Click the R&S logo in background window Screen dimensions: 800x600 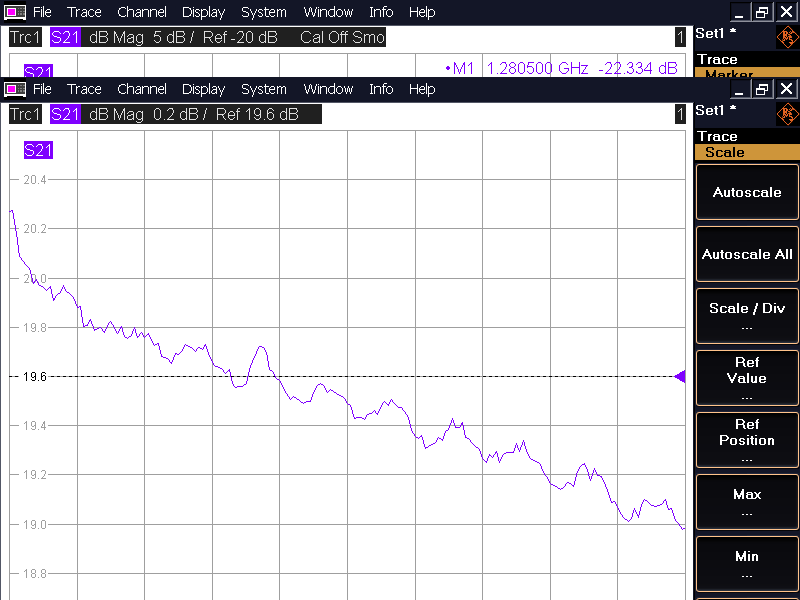click(787, 37)
